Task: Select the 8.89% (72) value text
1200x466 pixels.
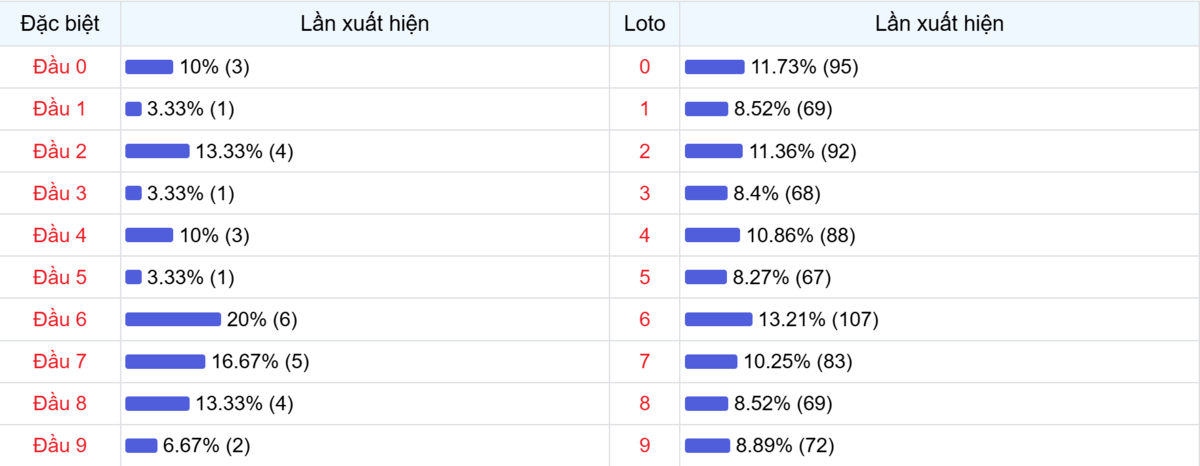Action: pyautogui.click(x=785, y=445)
